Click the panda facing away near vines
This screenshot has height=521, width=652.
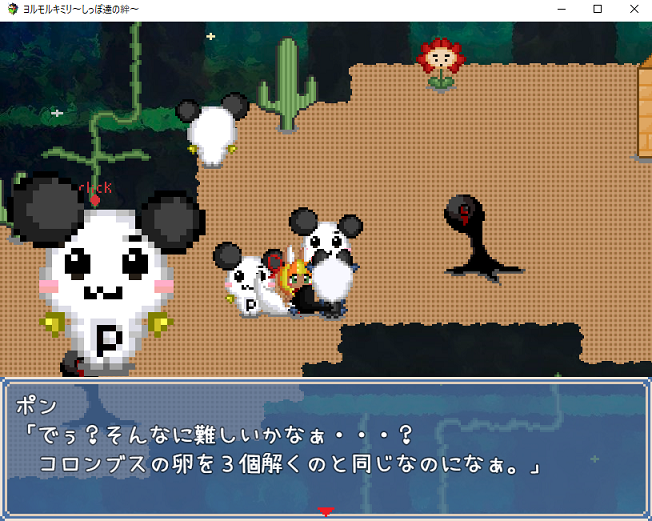point(212,131)
